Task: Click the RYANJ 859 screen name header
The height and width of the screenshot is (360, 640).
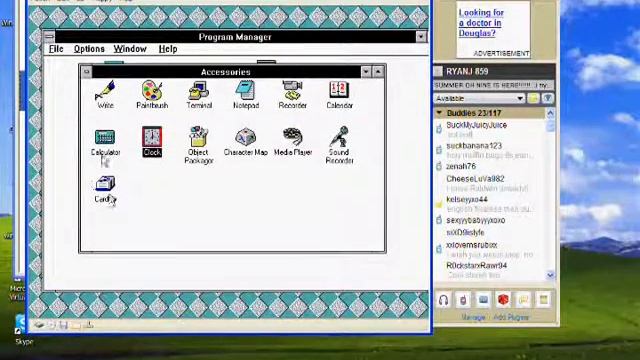Action: coord(467,71)
